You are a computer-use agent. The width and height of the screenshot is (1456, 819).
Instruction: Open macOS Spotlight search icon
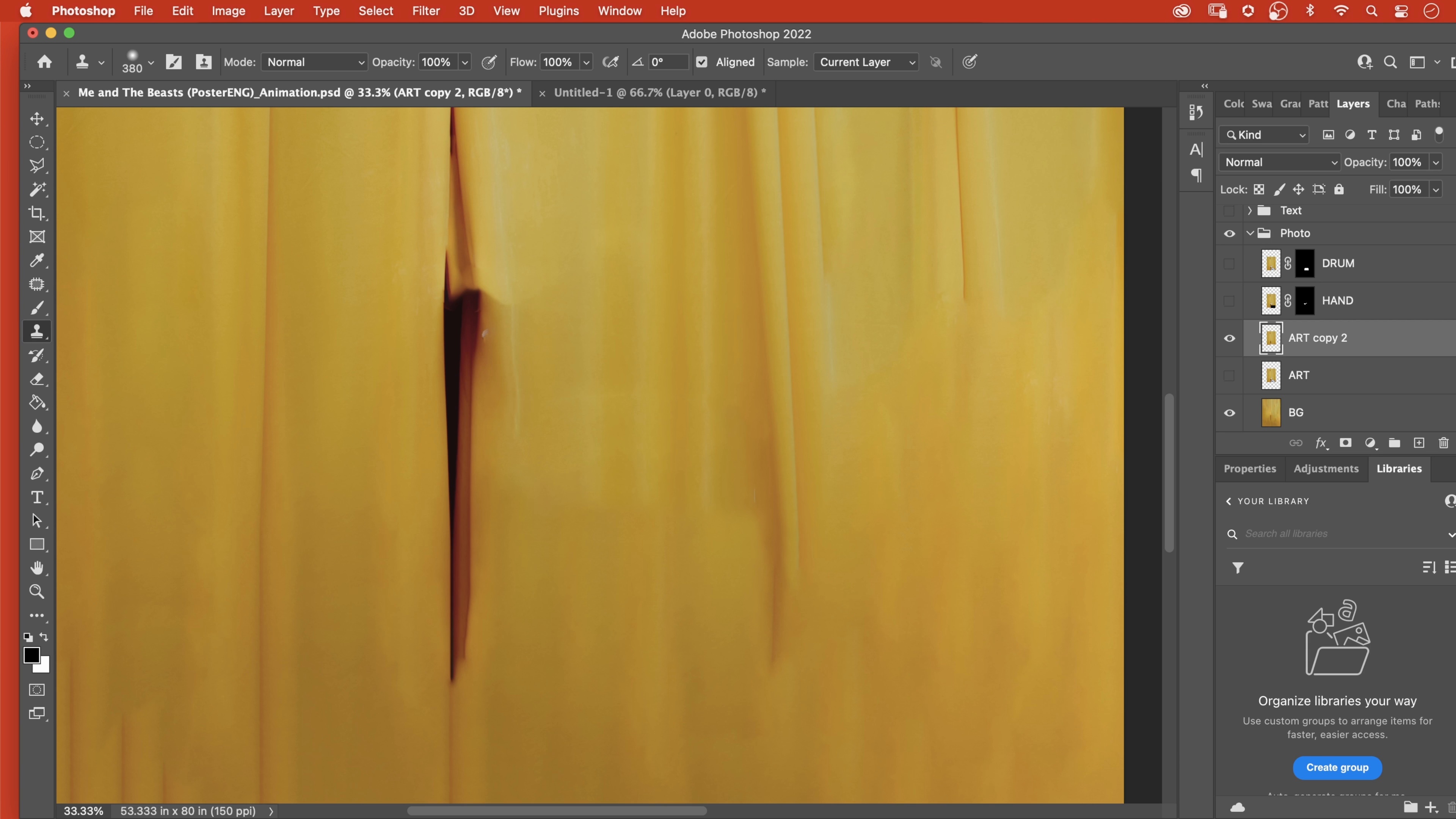(1371, 11)
